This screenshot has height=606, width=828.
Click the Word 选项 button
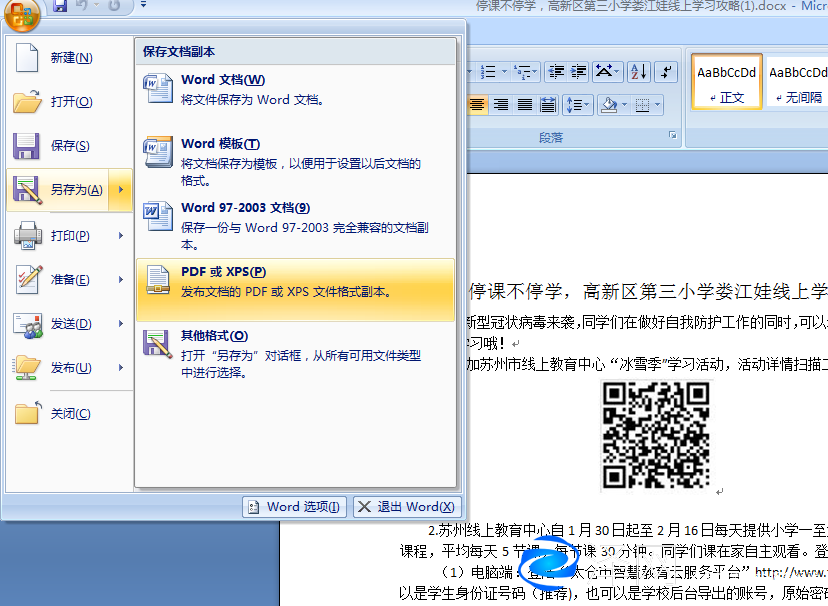point(293,508)
